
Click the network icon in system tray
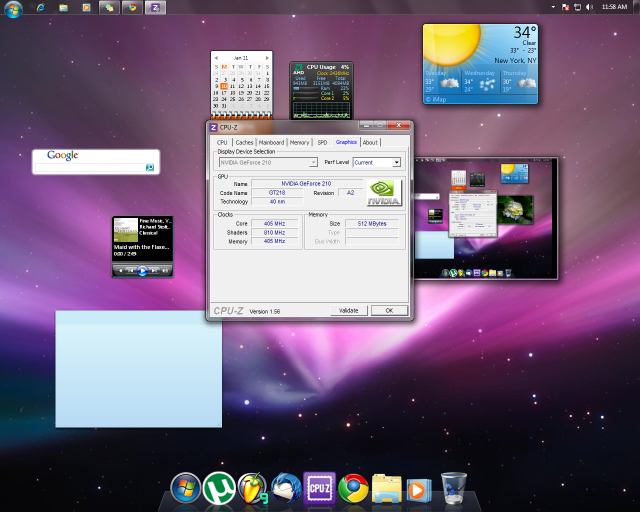point(577,7)
